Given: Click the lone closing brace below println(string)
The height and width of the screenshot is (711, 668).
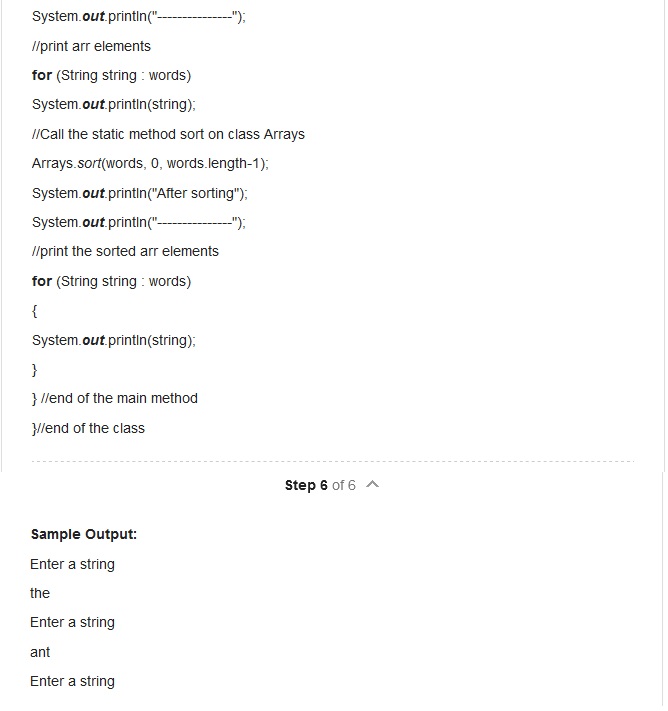Looking at the screenshot, I should tap(35, 369).
